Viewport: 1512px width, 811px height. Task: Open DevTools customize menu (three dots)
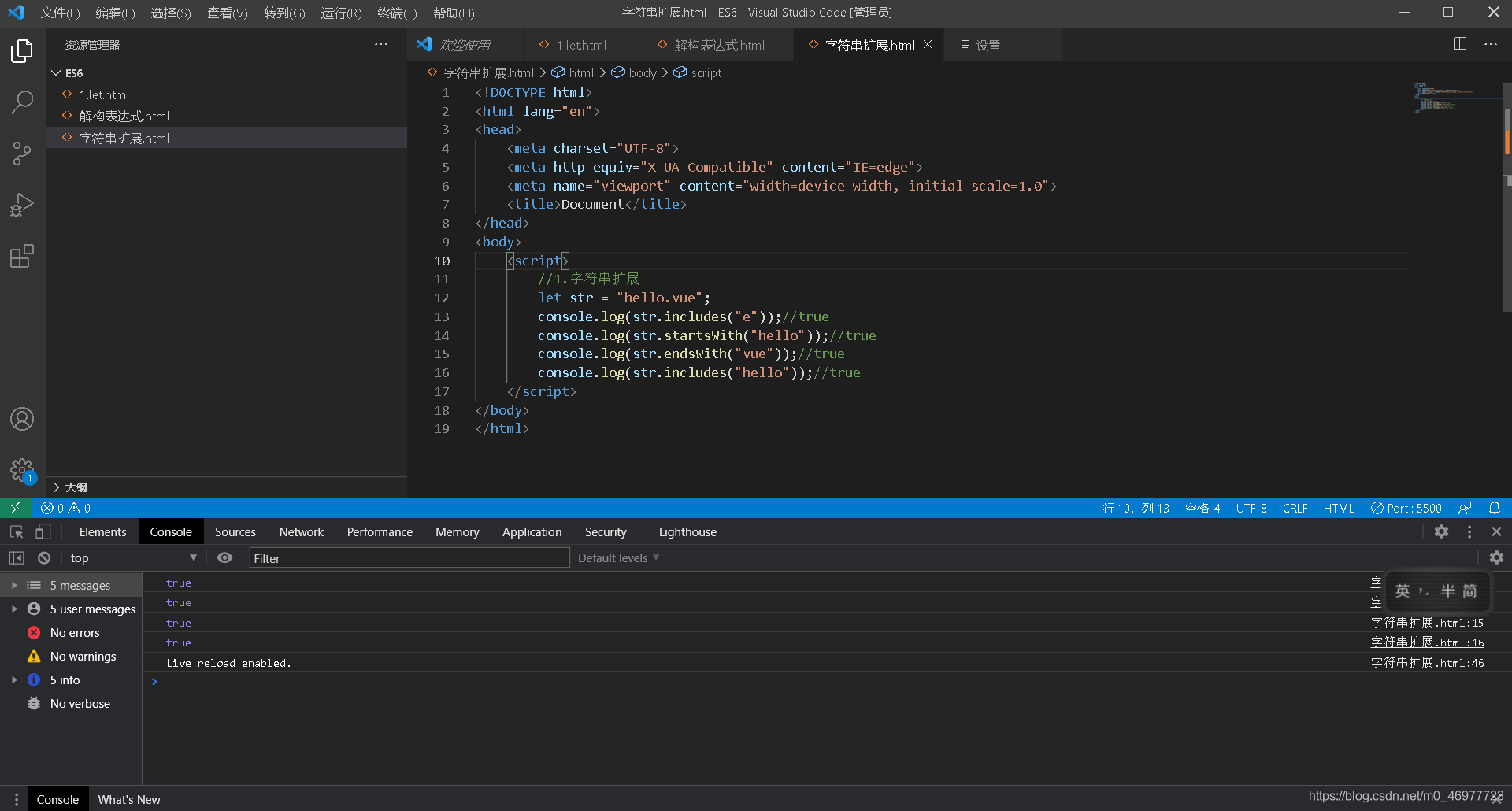point(1469,532)
